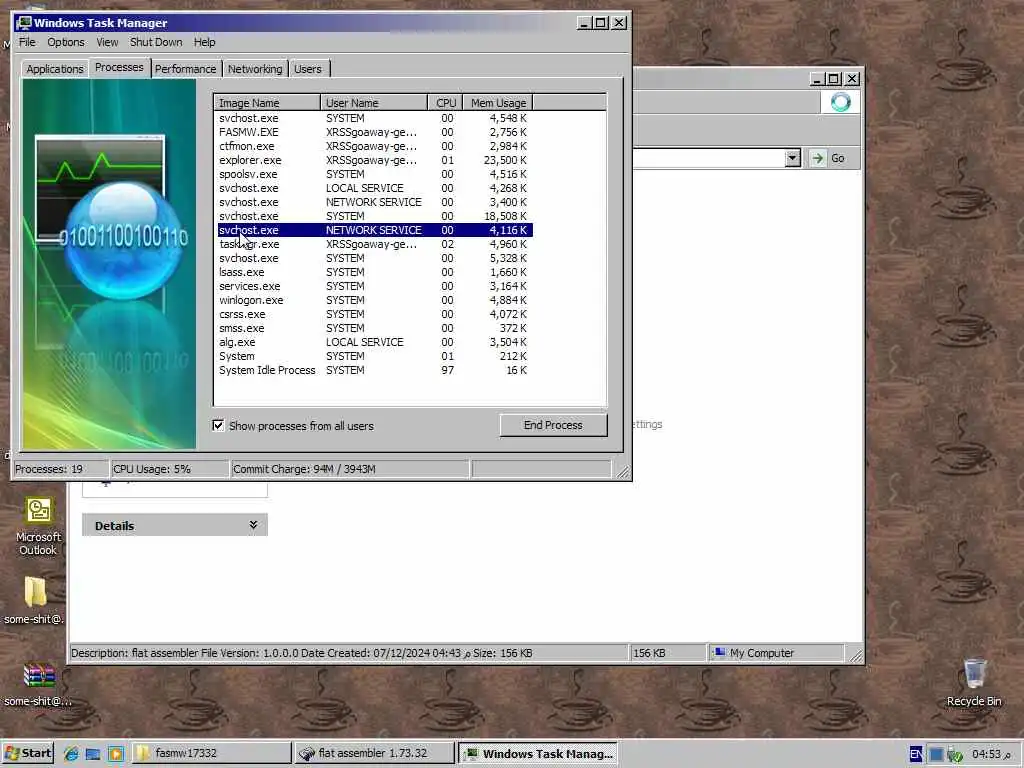Select the FASMW.EXE process row
This screenshot has height=768, width=1024.
click(x=374, y=132)
